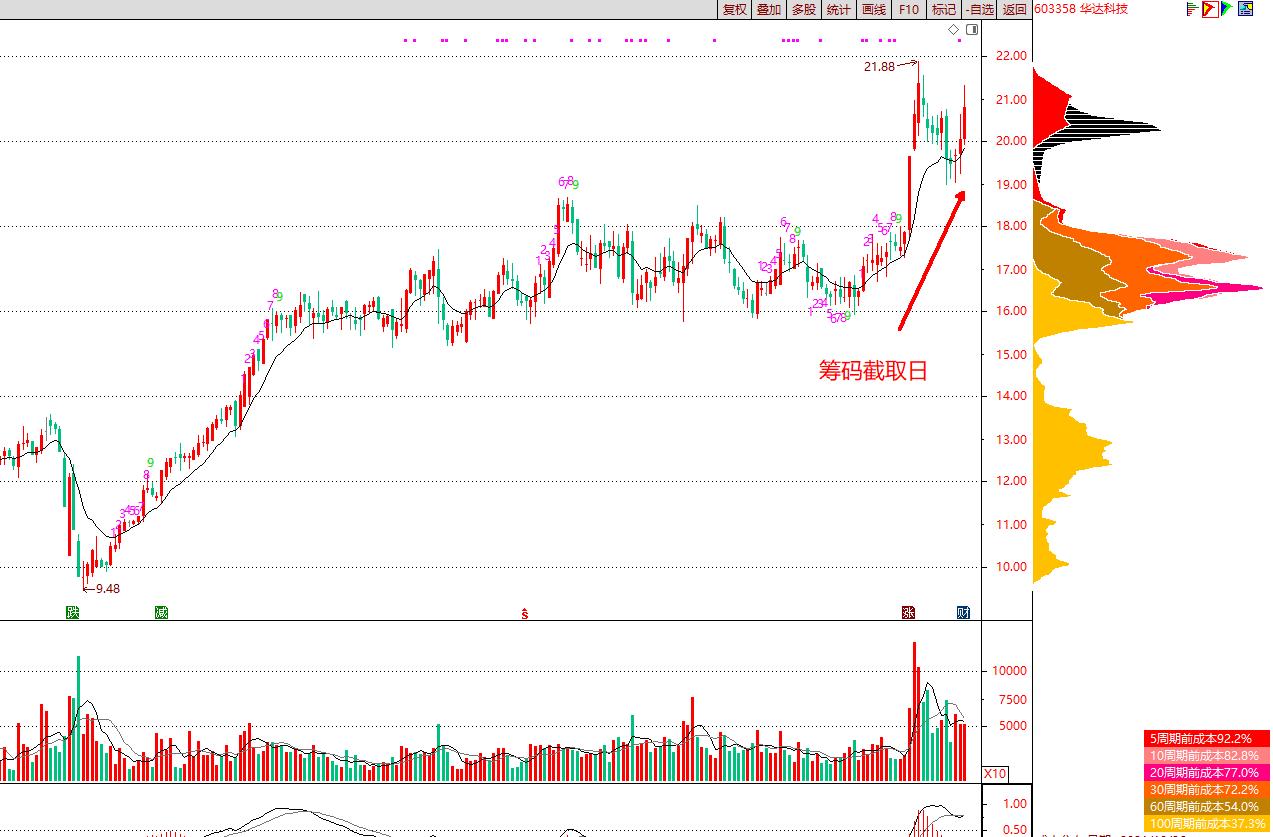Image resolution: width=1273 pixels, height=837 pixels.
Task: Select the first chip distribution bars icon
Action: click(x=1191, y=9)
